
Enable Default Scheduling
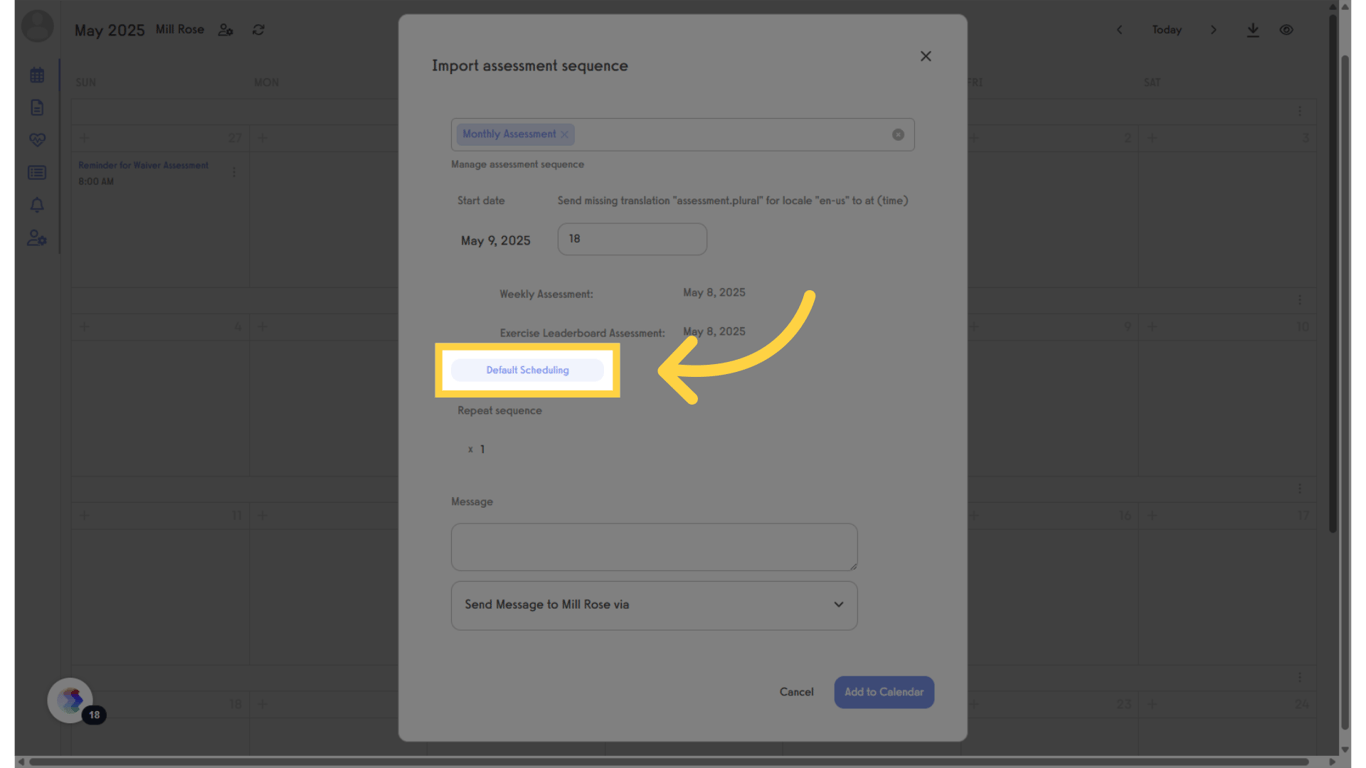coord(527,369)
